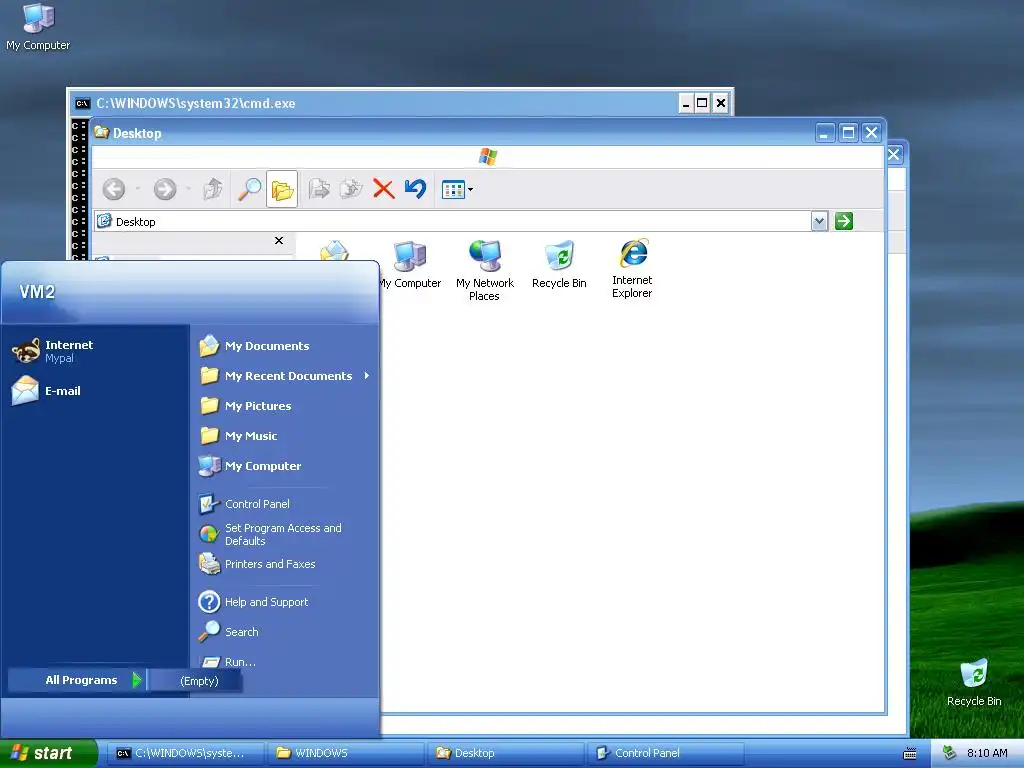The height and width of the screenshot is (768, 1024).
Task: Select Internet Explorer icon in Desktop window
Action: click(x=632, y=268)
